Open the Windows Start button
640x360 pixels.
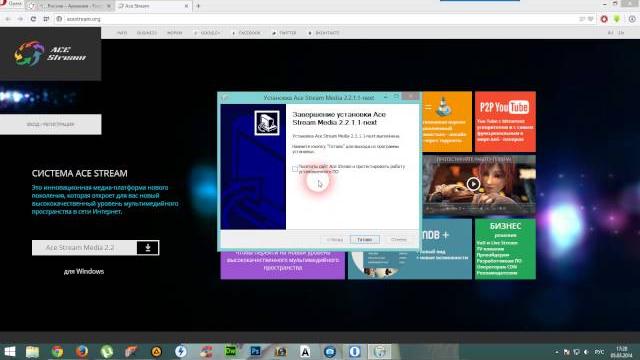click(10, 351)
